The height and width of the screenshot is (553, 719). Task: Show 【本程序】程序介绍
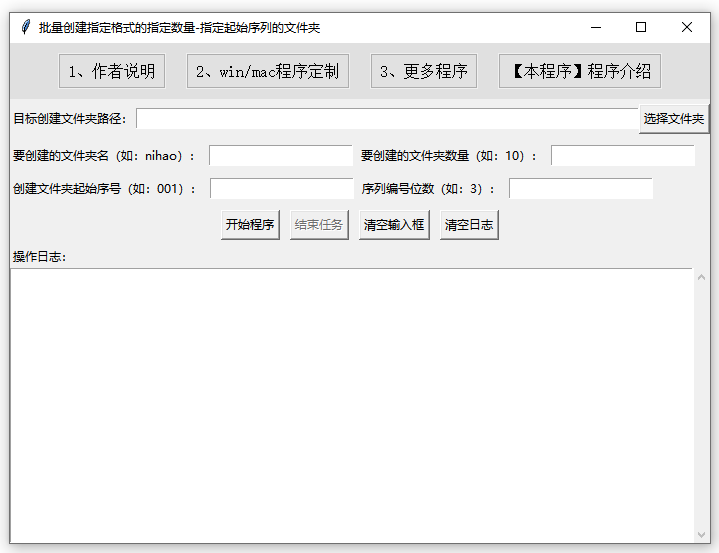(x=580, y=71)
